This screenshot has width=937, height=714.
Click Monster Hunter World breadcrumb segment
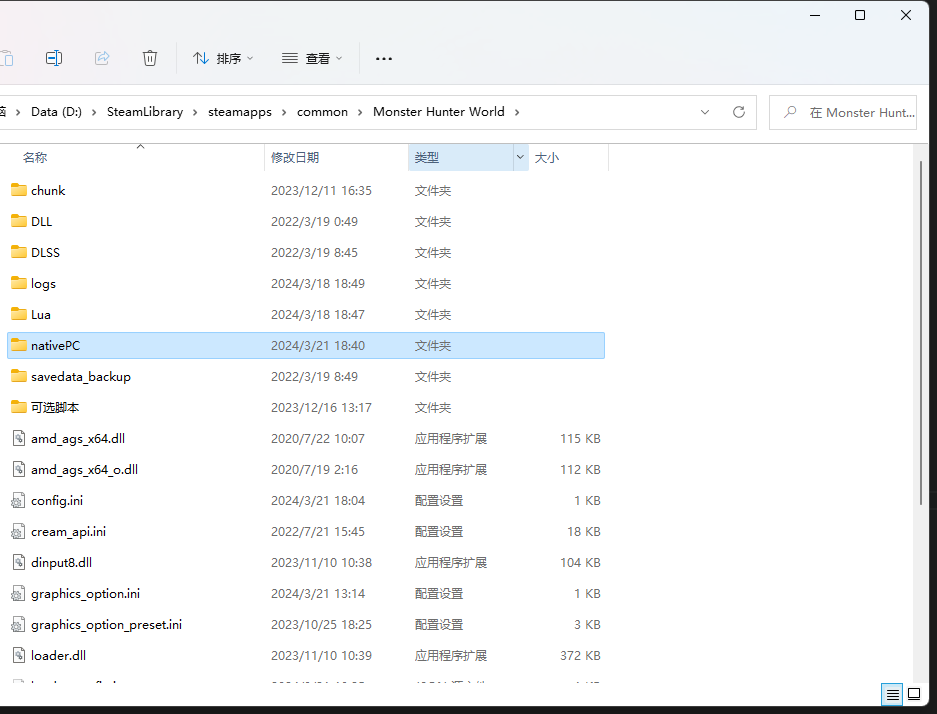pyautogui.click(x=439, y=112)
